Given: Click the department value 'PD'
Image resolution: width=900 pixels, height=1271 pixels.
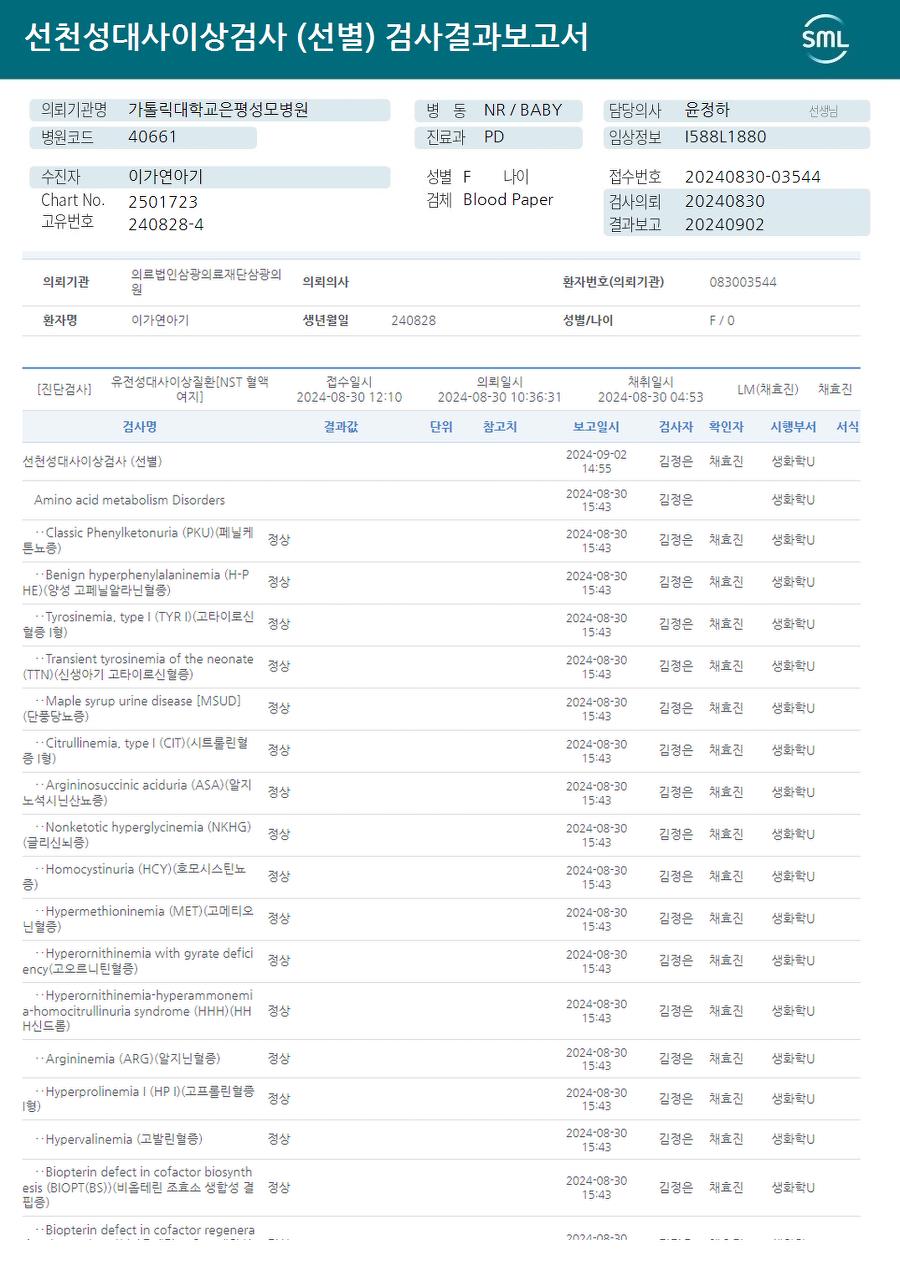Looking at the screenshot, I should (x=494, y=137).
